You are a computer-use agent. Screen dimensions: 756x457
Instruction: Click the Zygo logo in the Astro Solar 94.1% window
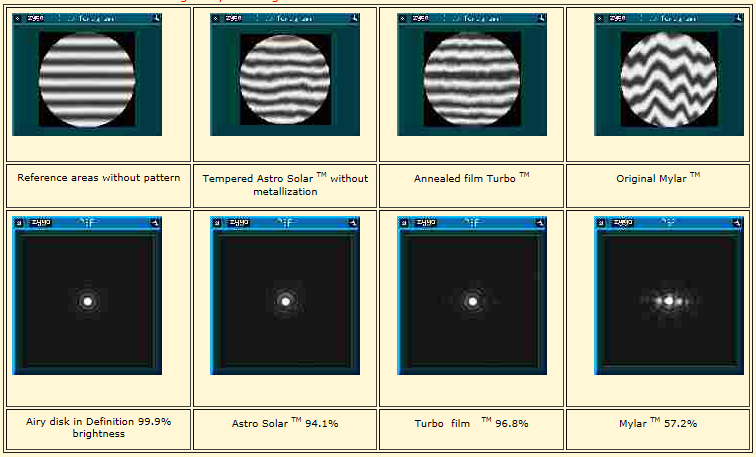[x=239, y=222]
